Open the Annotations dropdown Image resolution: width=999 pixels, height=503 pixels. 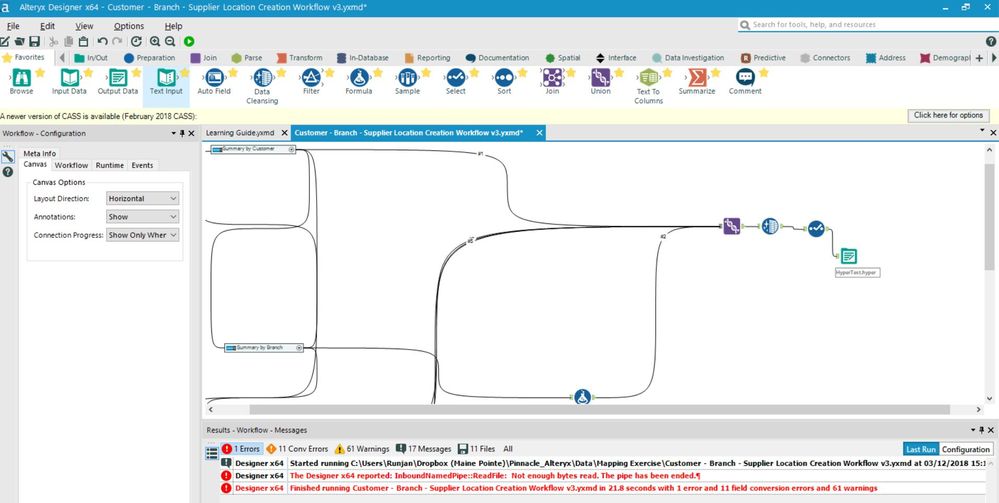[143, 217]
